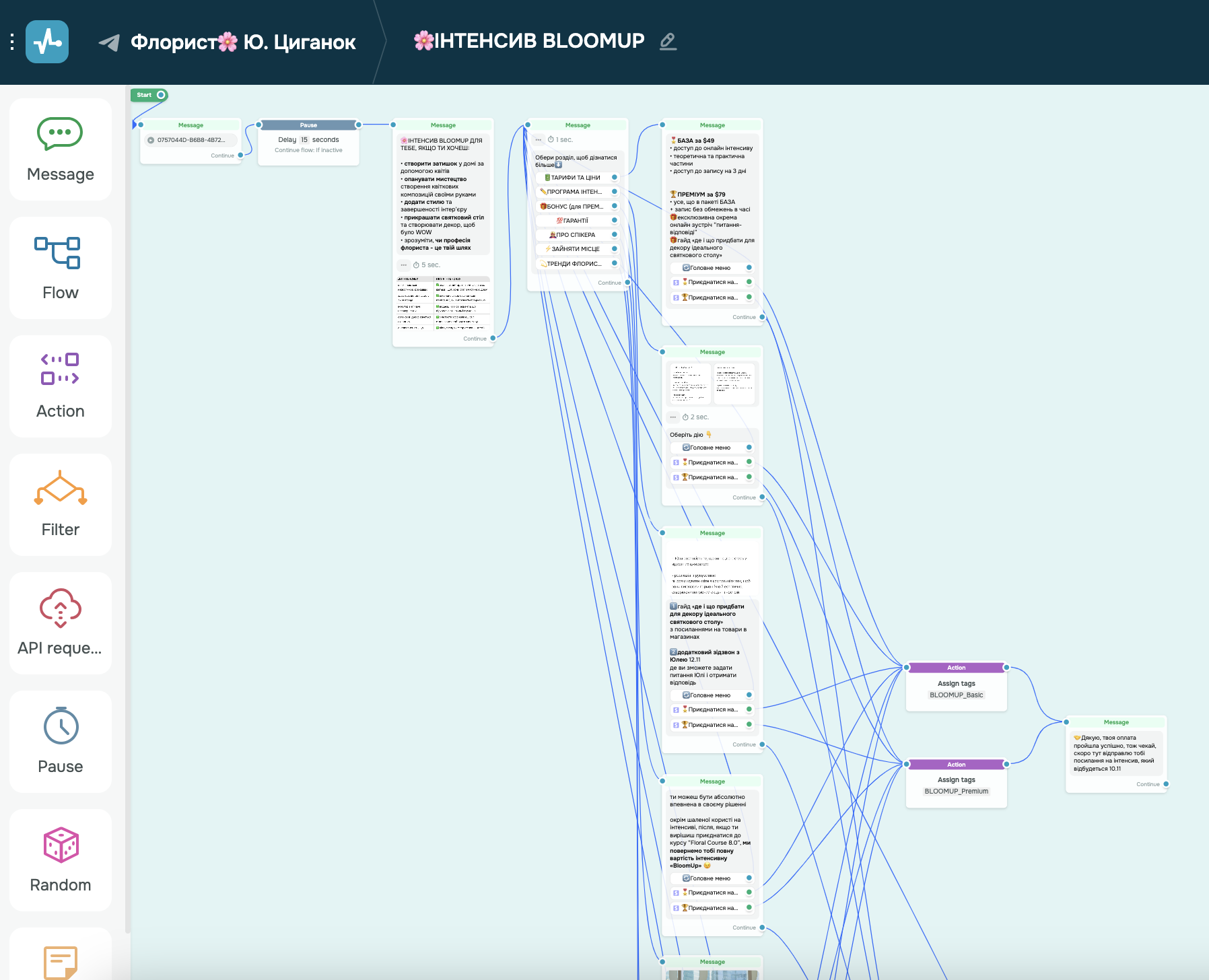Image resolution: width=1209 pixels, height=980 pixels.
Task: Select the Assign tags BLOOMUP_Premium action block
Action: 956,783
